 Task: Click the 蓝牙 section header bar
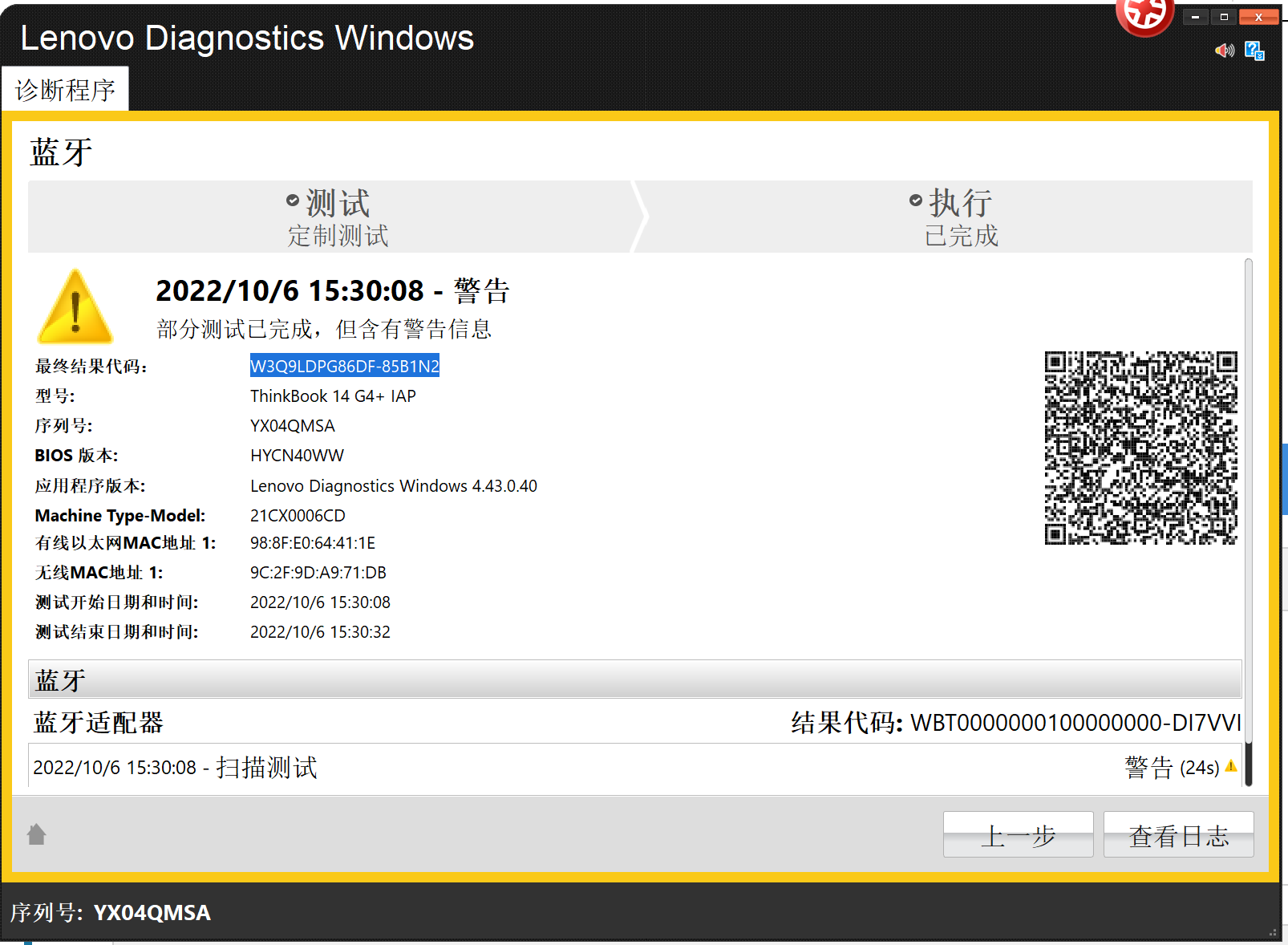pos(635,679)
